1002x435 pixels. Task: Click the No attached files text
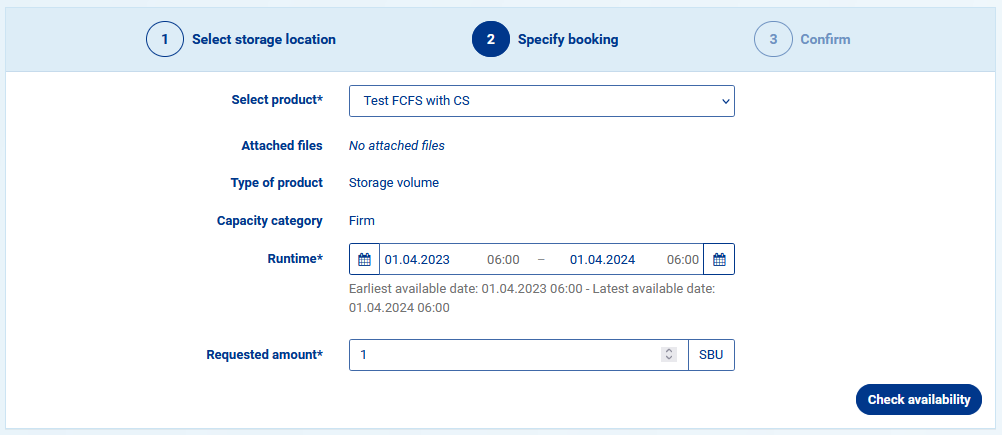tap(397, 146)
